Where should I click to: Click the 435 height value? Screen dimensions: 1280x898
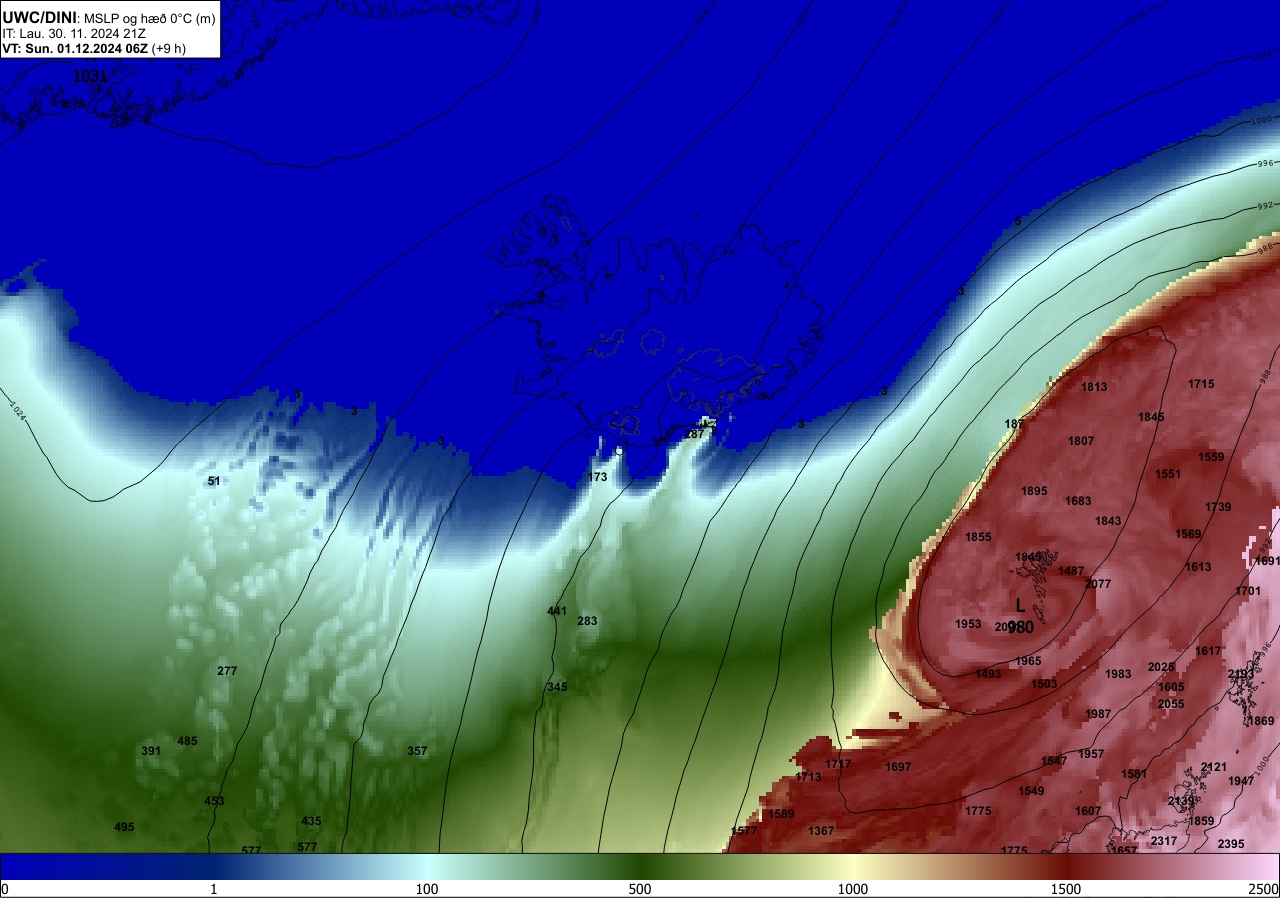pyautogui.click(x=311, y=821)
